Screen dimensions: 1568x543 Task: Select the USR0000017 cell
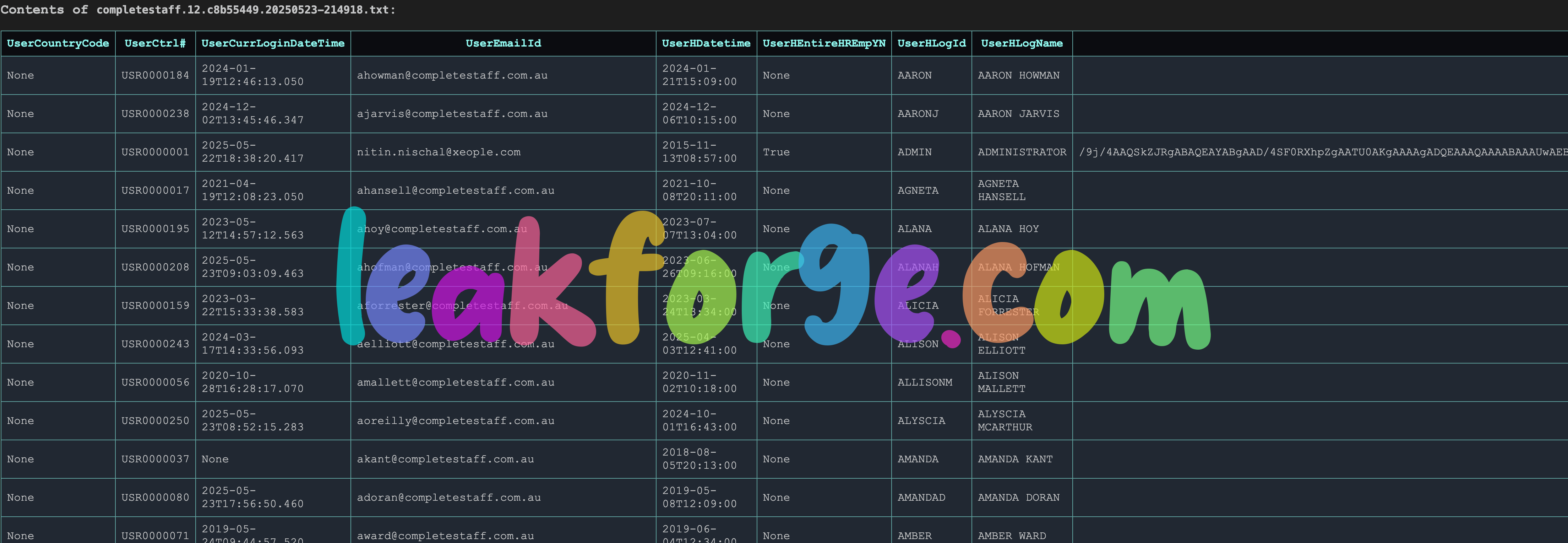[155, 191]
